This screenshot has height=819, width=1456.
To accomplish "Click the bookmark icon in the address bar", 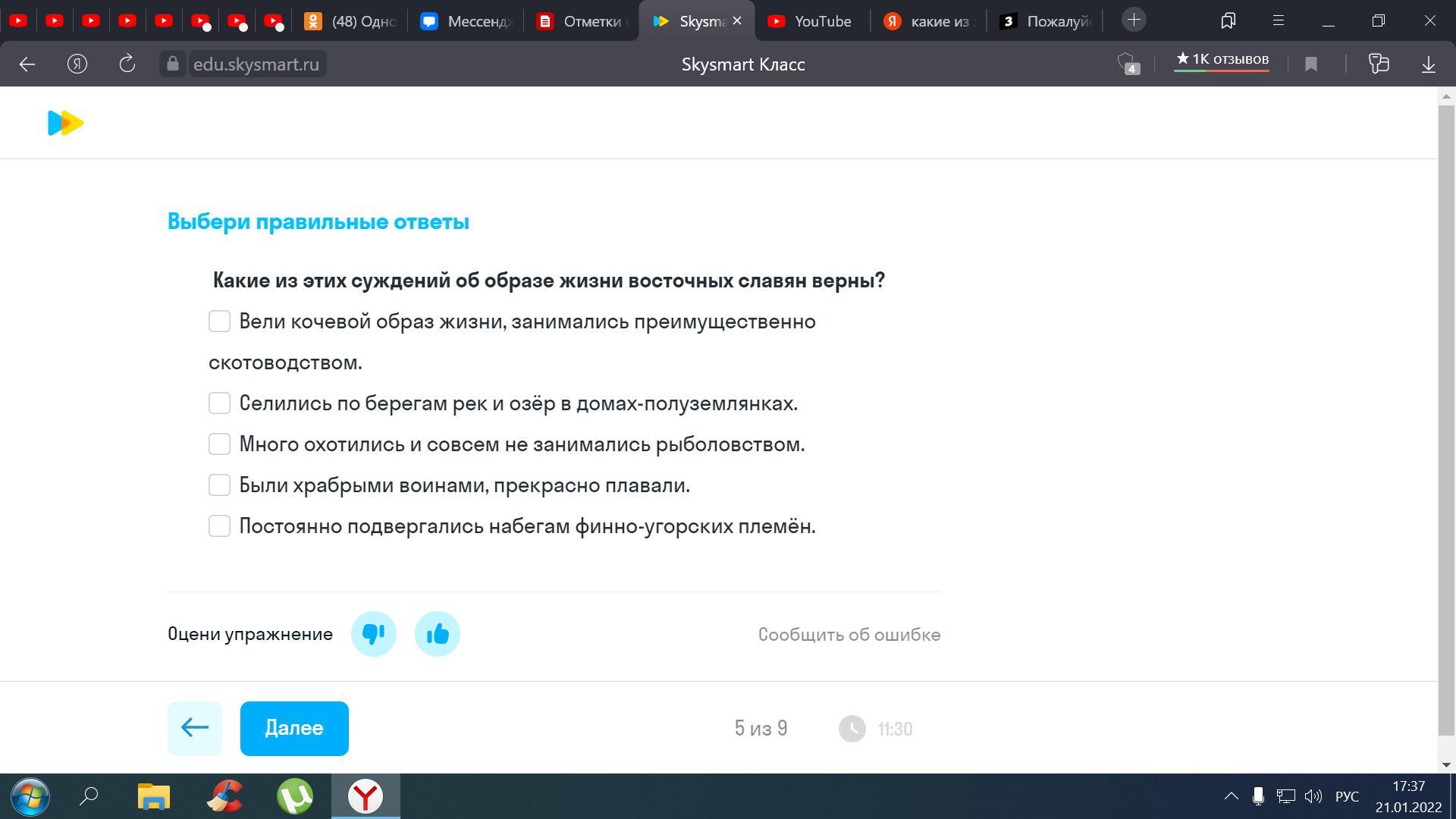I will click(1311, 64).
